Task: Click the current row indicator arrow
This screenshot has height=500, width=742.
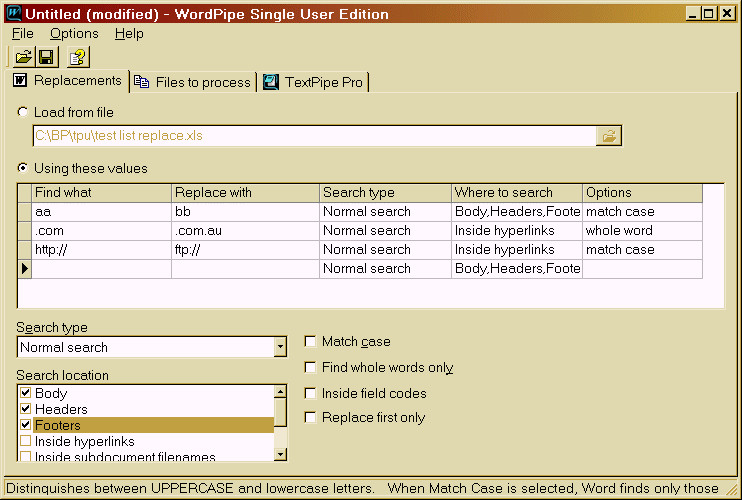Action: point(25,269)
